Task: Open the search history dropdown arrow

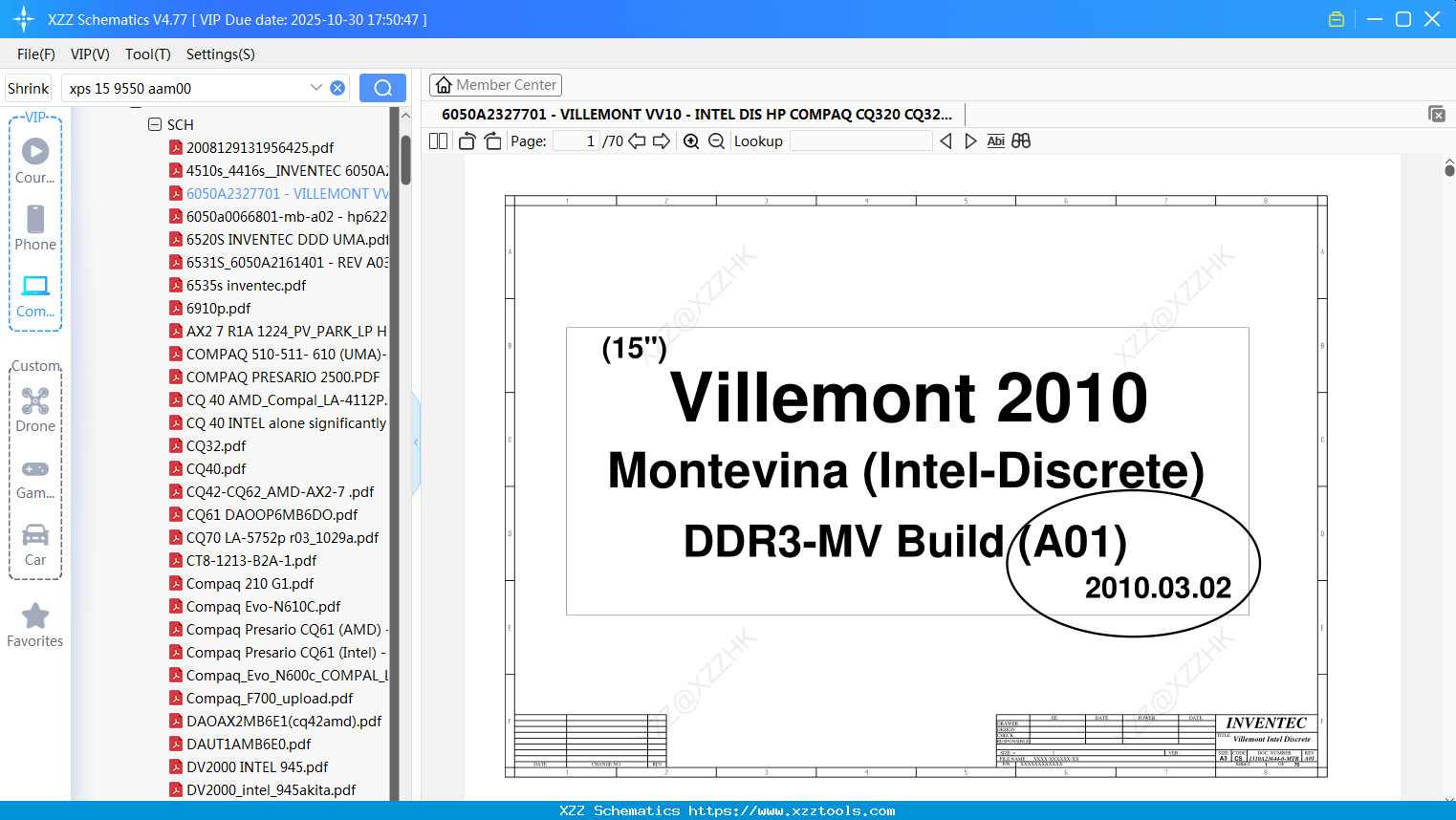Action: [x=315, y=88]
